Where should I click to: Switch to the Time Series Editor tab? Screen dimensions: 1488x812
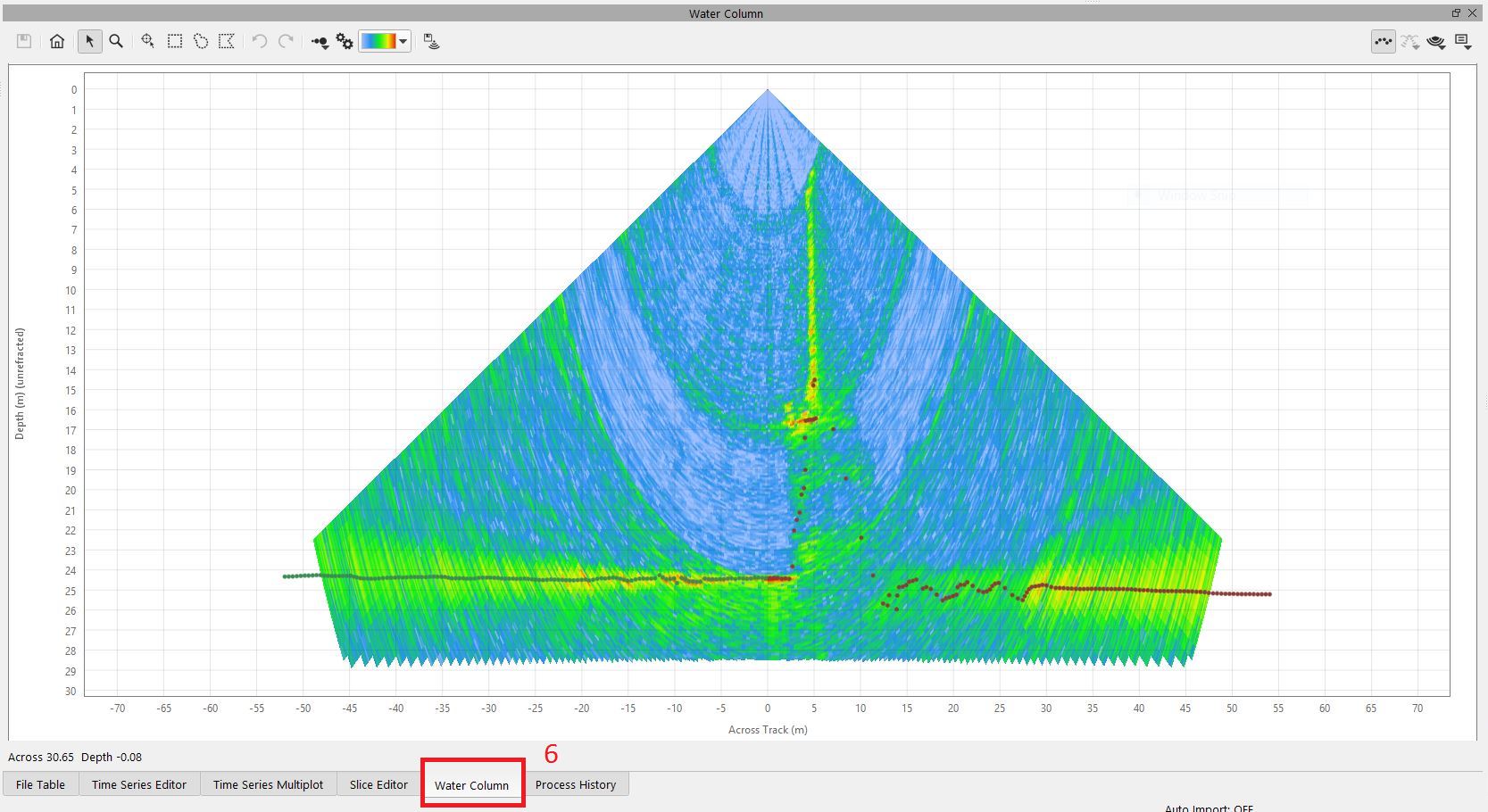tap(139, 784)
